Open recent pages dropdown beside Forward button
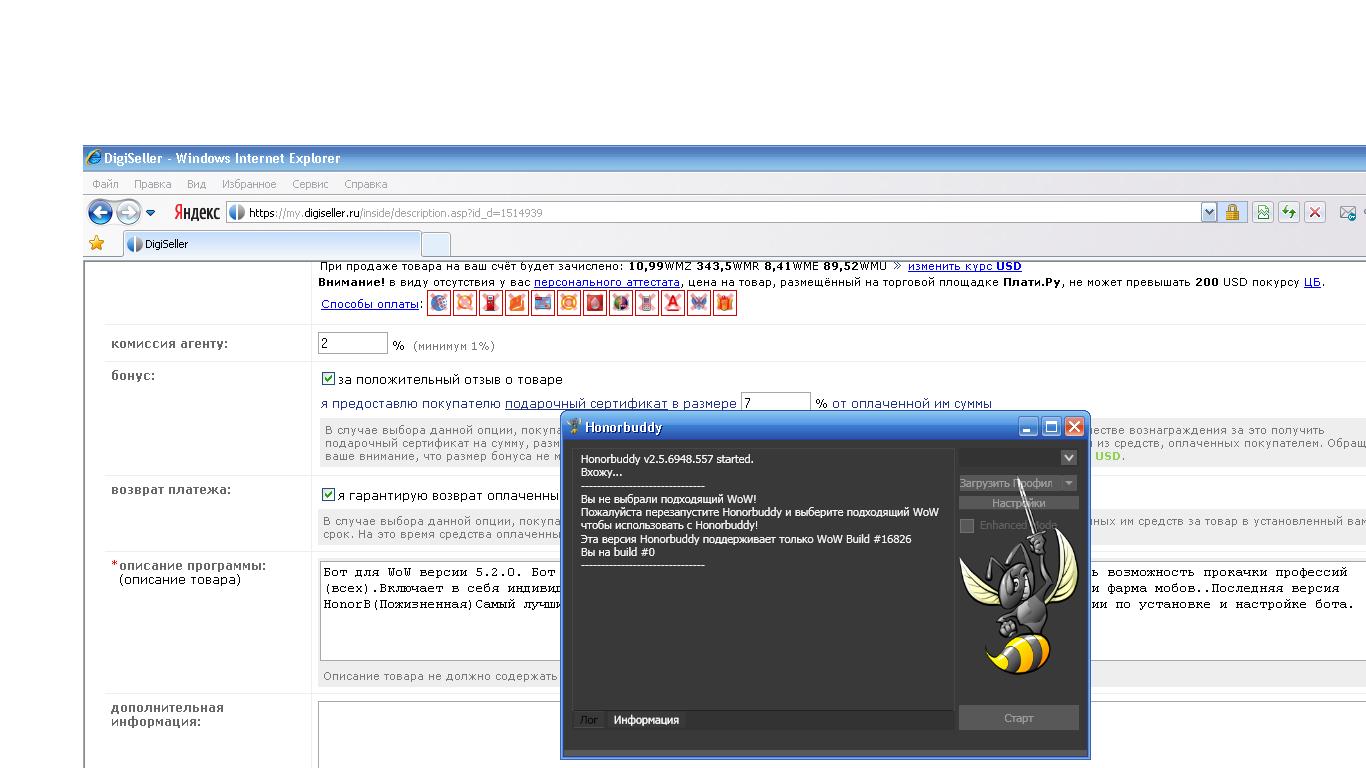 tap(151, 213)
